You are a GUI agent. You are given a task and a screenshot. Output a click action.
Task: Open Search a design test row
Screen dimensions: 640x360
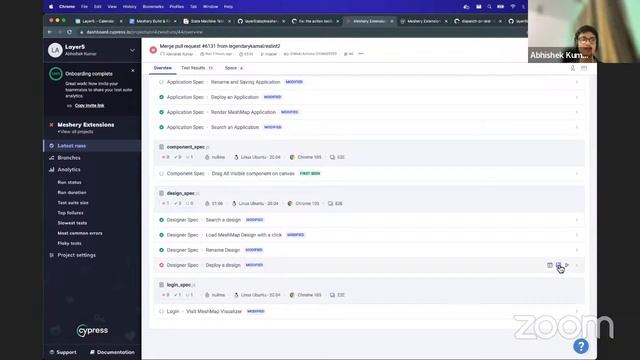click(369, 220)
